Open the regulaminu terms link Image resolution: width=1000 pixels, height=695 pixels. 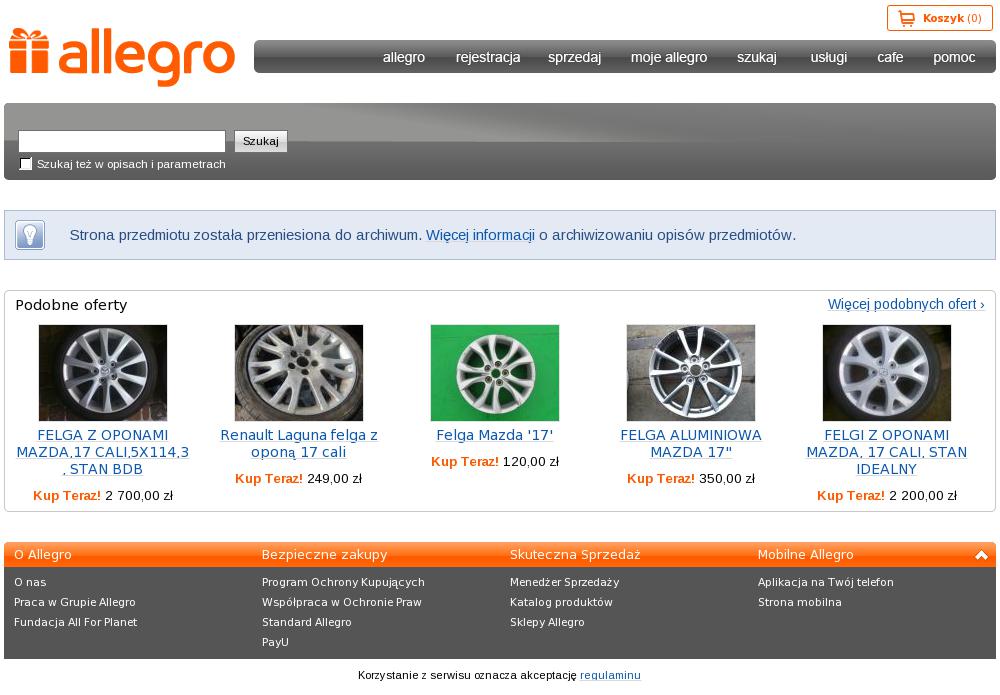[x=610, y=675]
